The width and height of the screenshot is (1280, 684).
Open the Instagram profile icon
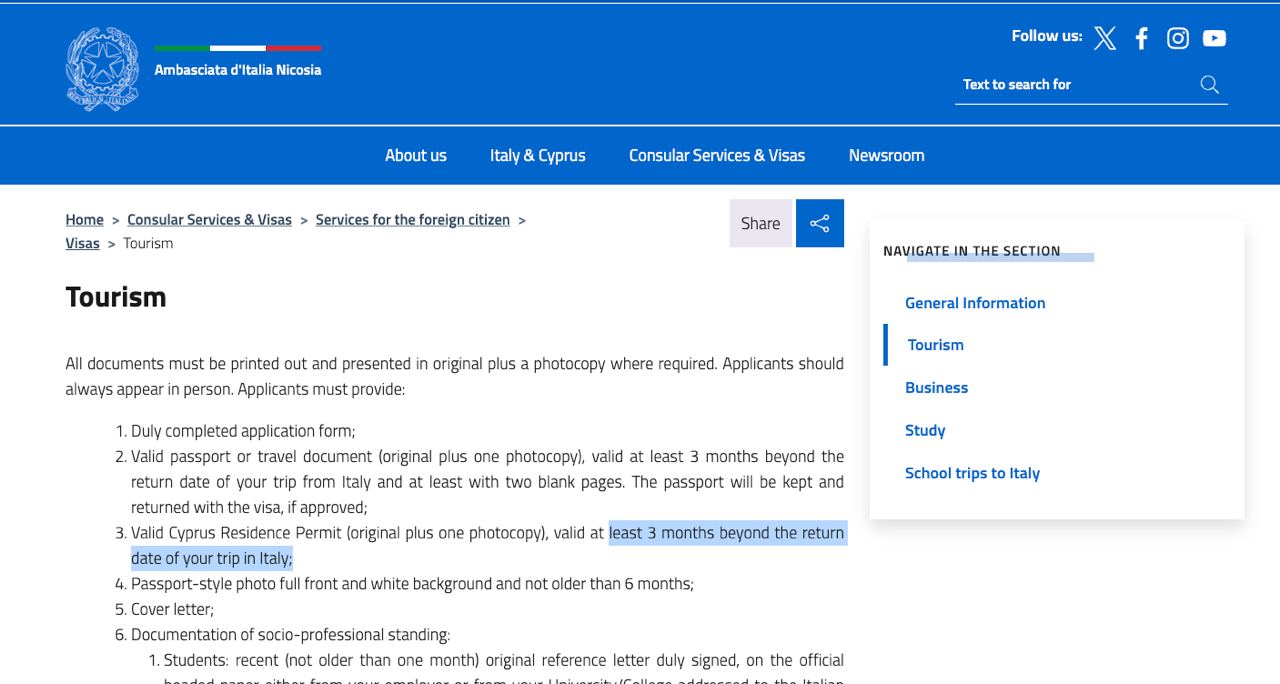point(1178,38)
